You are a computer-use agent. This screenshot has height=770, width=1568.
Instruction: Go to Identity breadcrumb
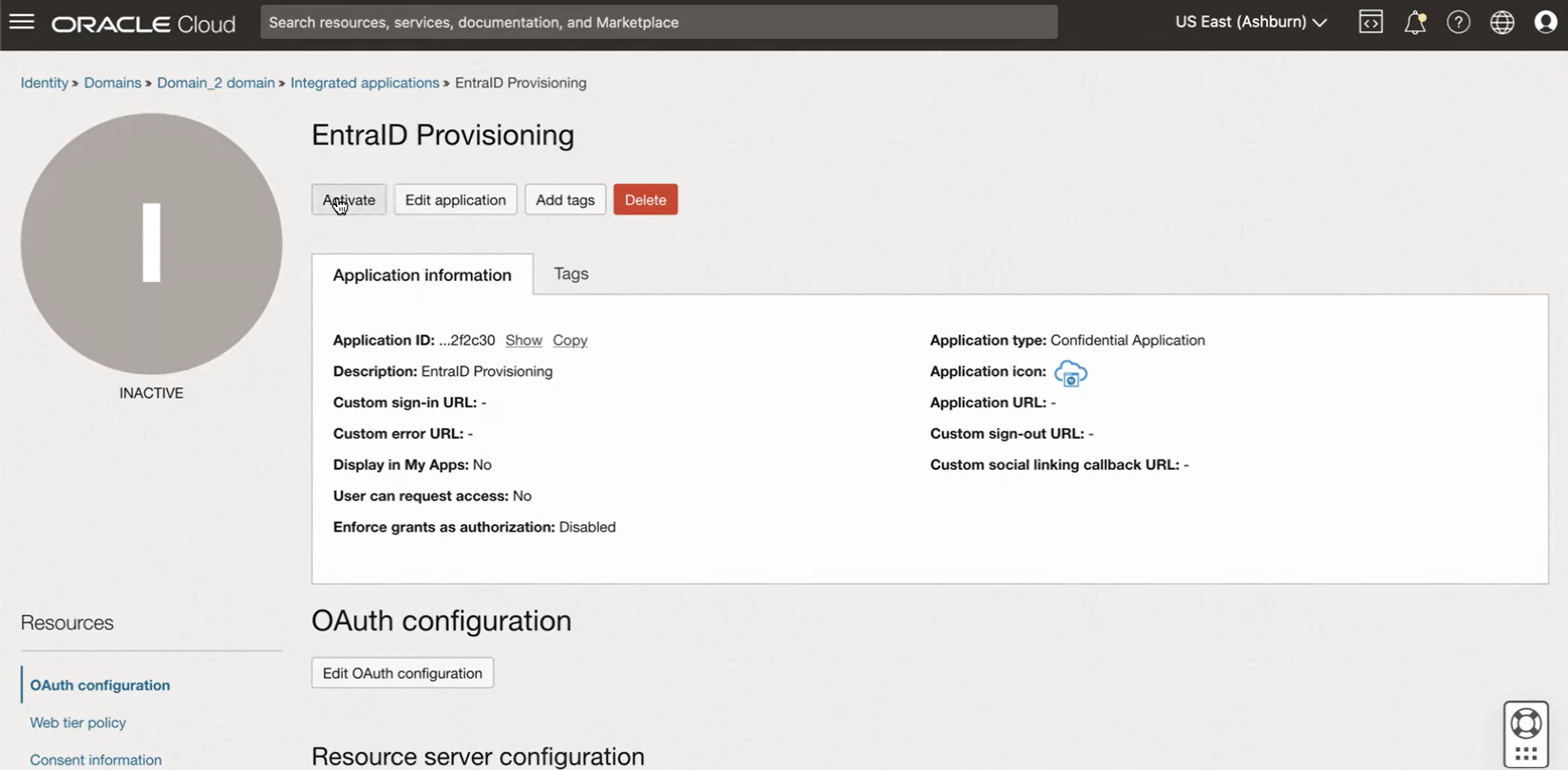(x=45, y=83)
